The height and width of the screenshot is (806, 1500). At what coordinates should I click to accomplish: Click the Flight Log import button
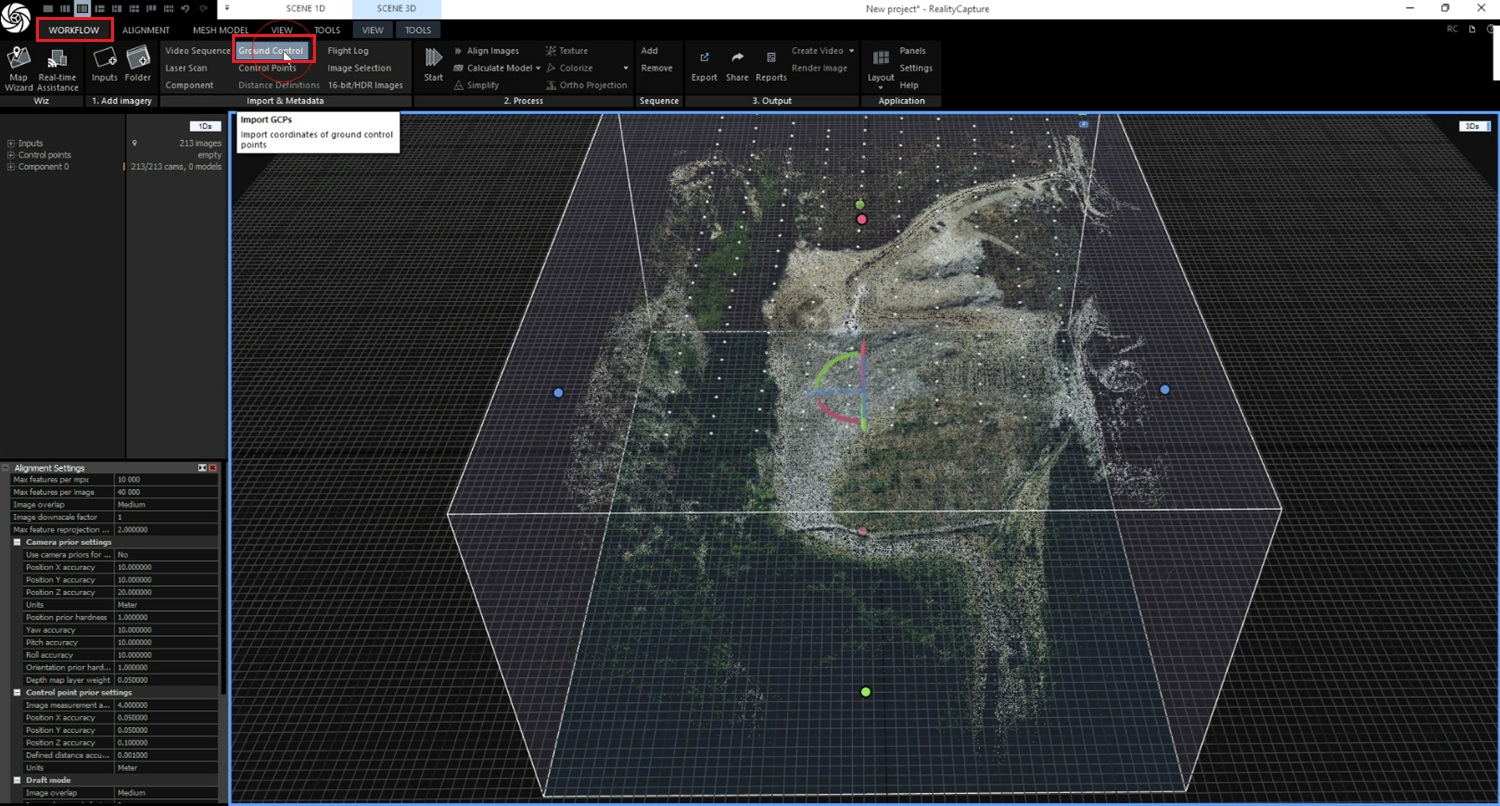coord(348,51)
